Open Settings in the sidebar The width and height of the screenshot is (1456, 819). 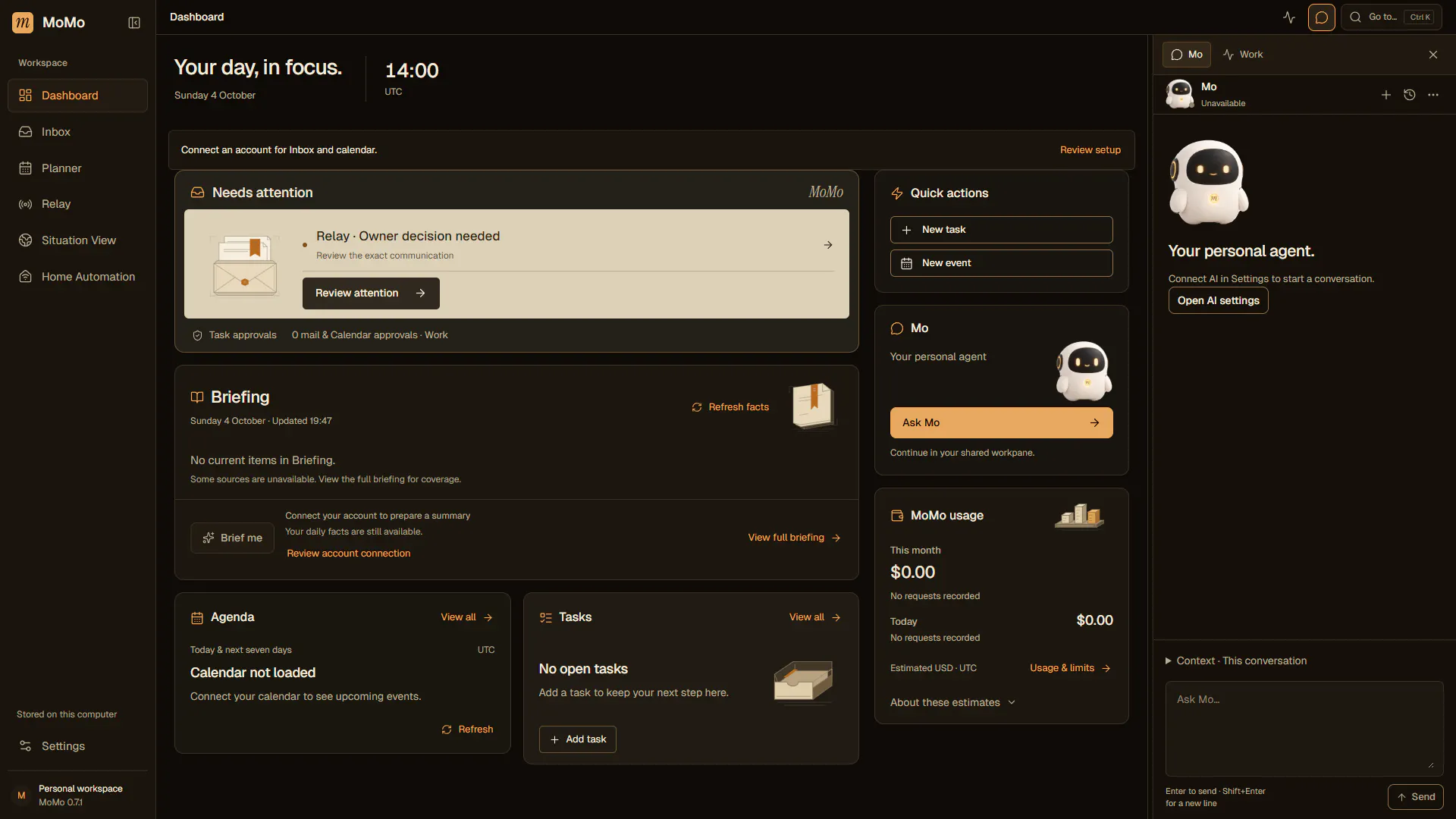[x=77, y=746]
